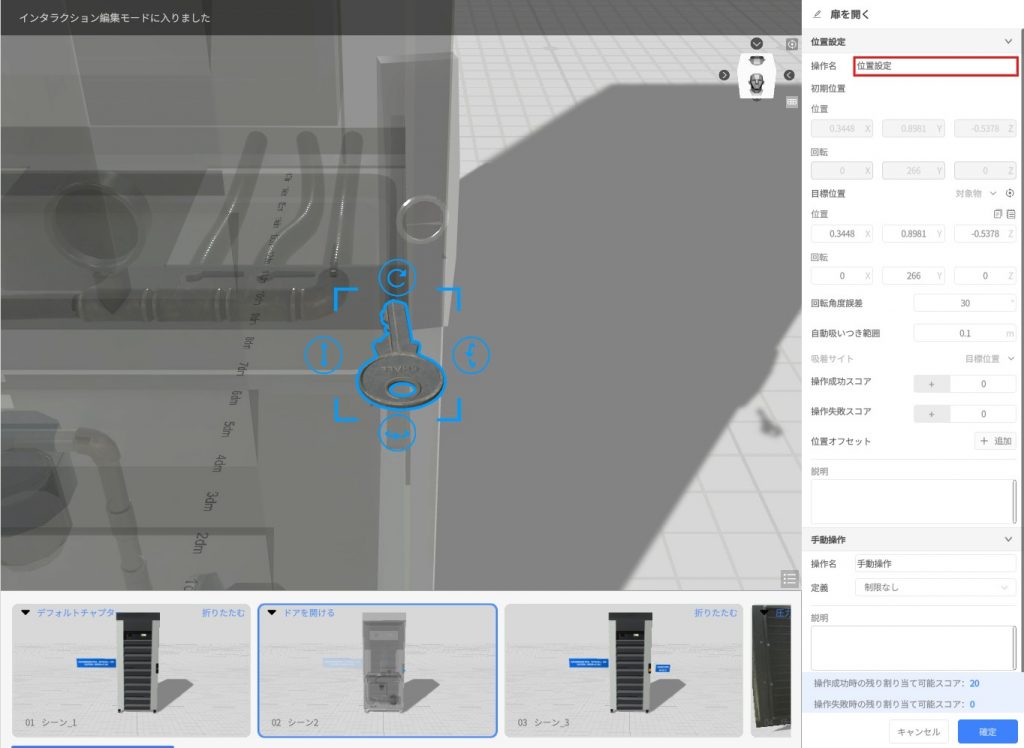Click the horizontal move gizmo below the key
The width and height of the screenshot is (1024, 748).
pyautogui.click(x=397, y=434)
